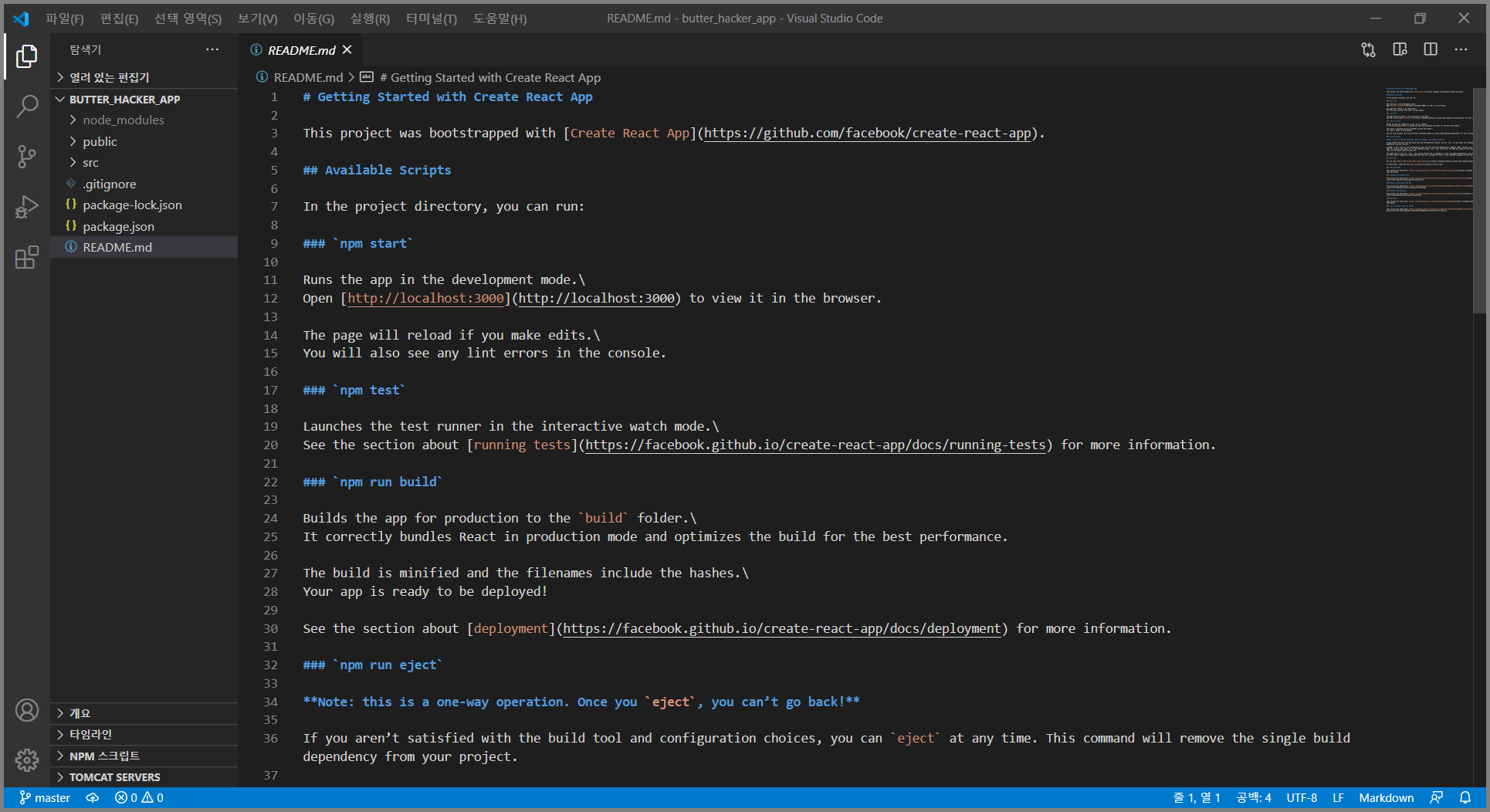Close the README.md tab
The width and height of the screenshot is (1490, 812).
347,50
